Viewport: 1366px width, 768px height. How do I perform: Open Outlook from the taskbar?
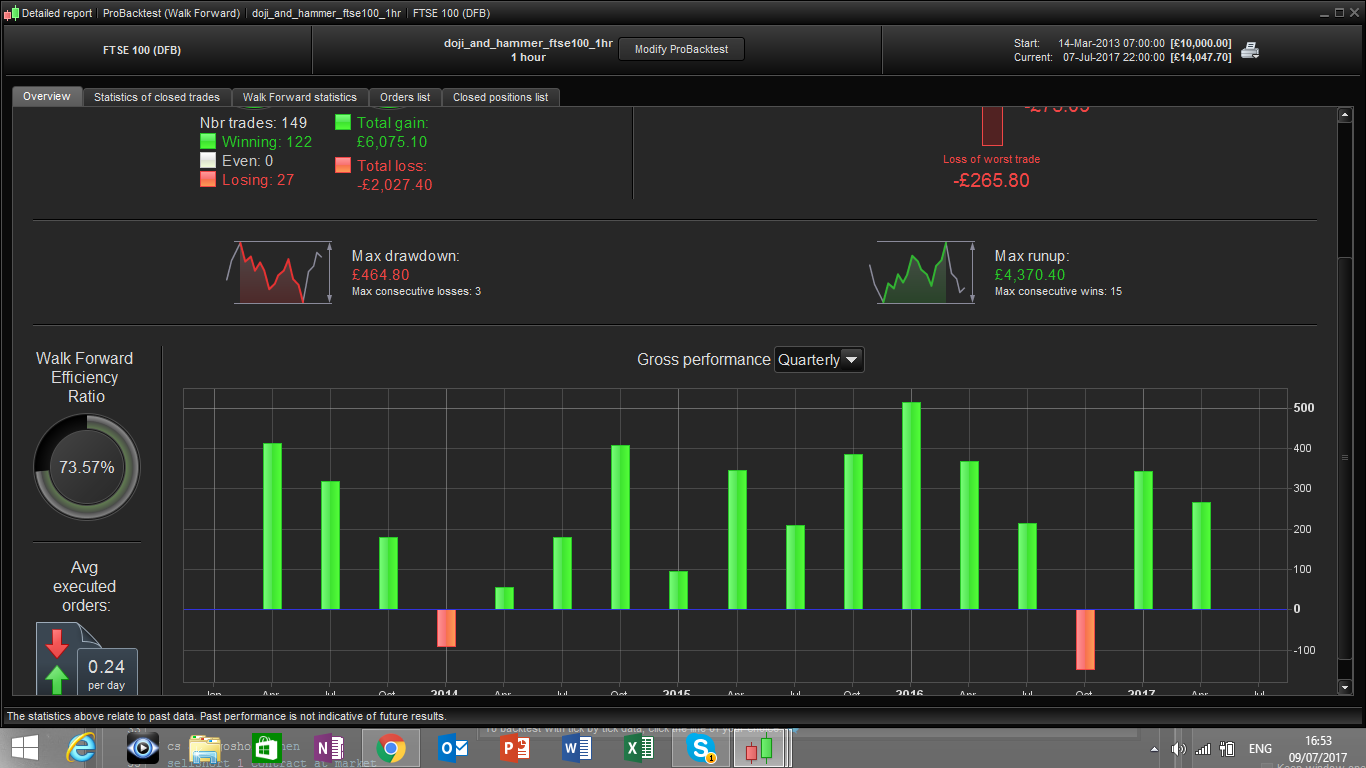(453, 747)
